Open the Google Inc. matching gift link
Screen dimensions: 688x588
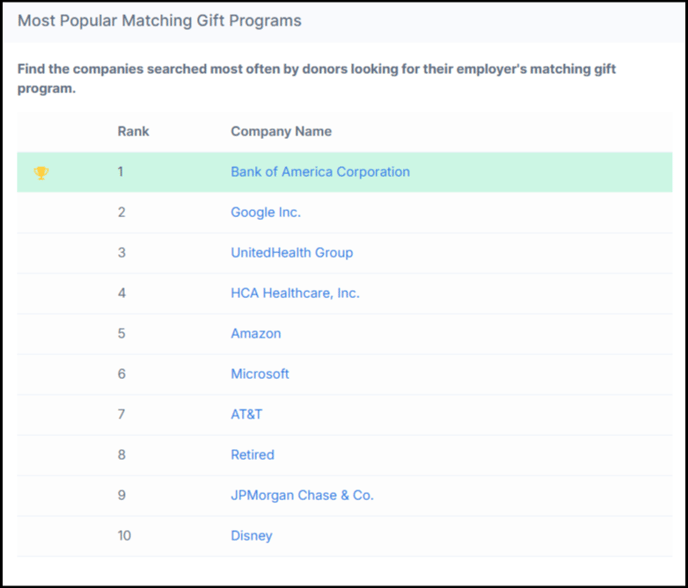[x=265, y=212]
